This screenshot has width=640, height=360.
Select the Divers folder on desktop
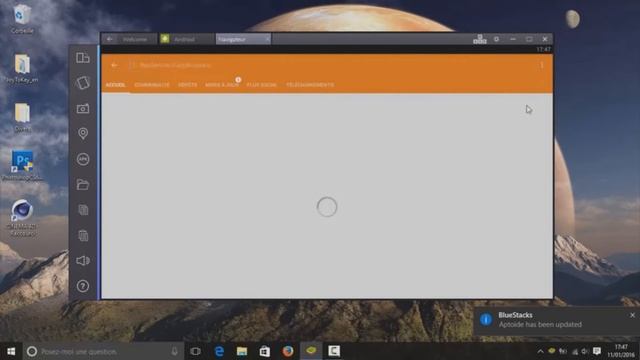(22, 118)
